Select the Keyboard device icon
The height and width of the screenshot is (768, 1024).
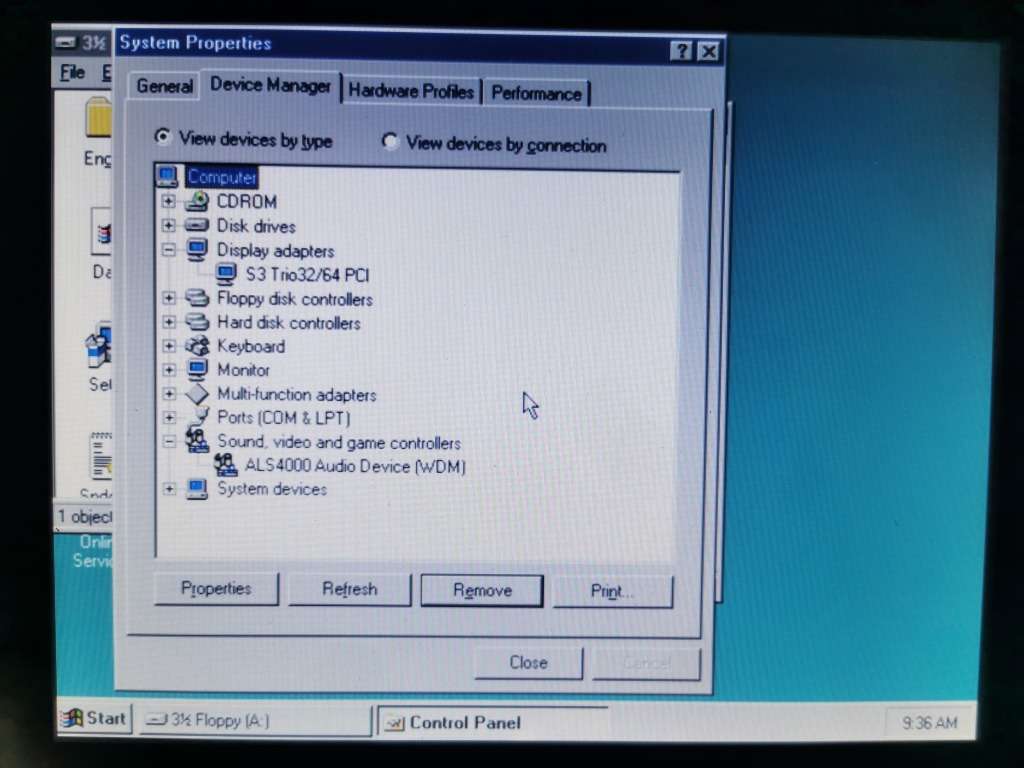(x=196, y=346)
